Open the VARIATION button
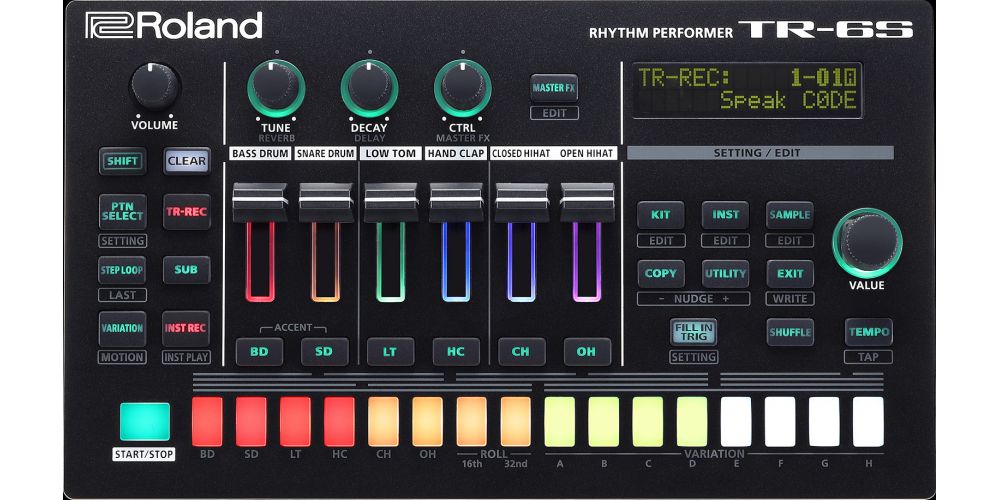The height and width of the screenshot is (500, 1000). (x=122, y=328)
